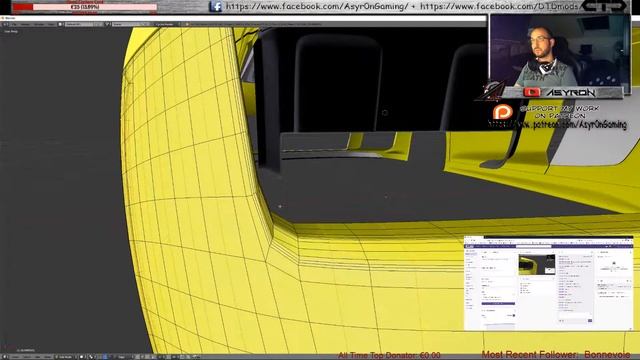Open the screen layout name dropdown
The height and width of the screenshot is (360, 640).
tap(79, 24)
